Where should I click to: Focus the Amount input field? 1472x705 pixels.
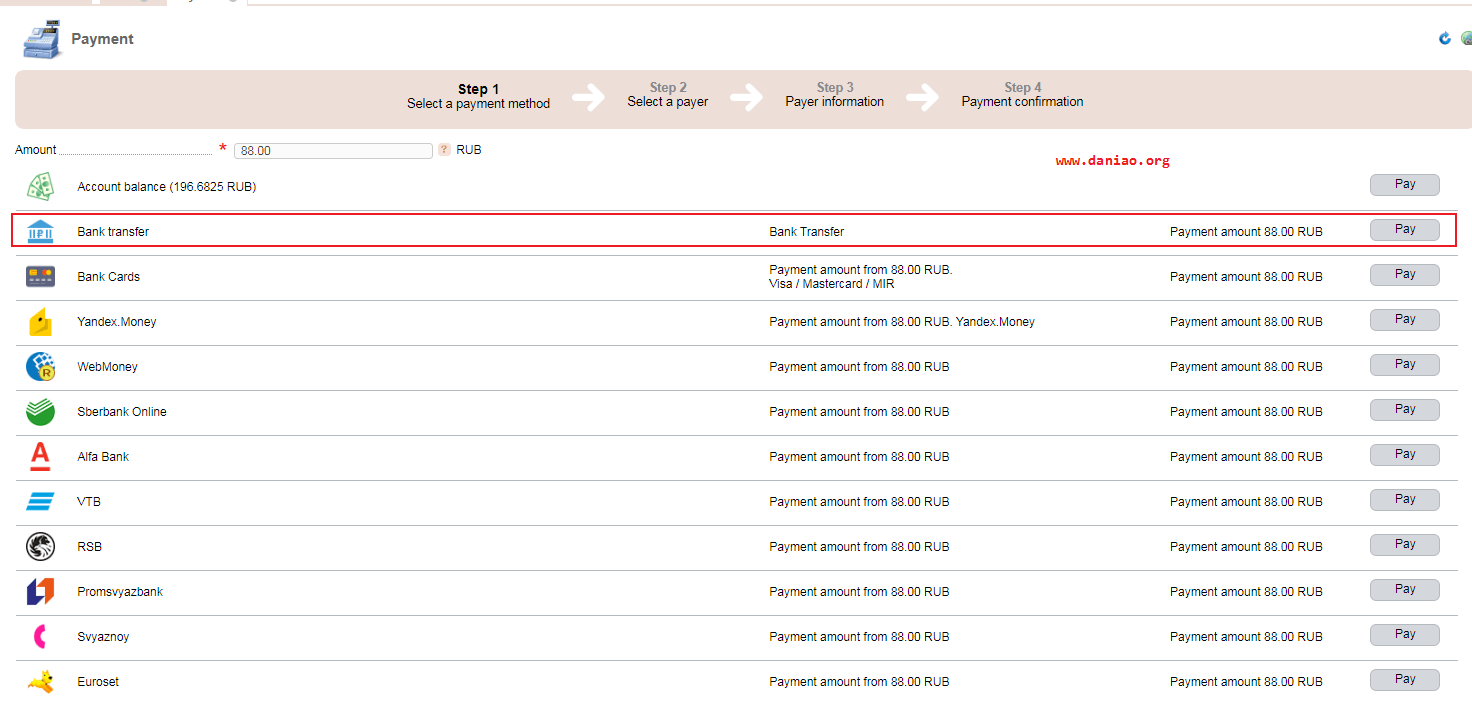(333, 151)
